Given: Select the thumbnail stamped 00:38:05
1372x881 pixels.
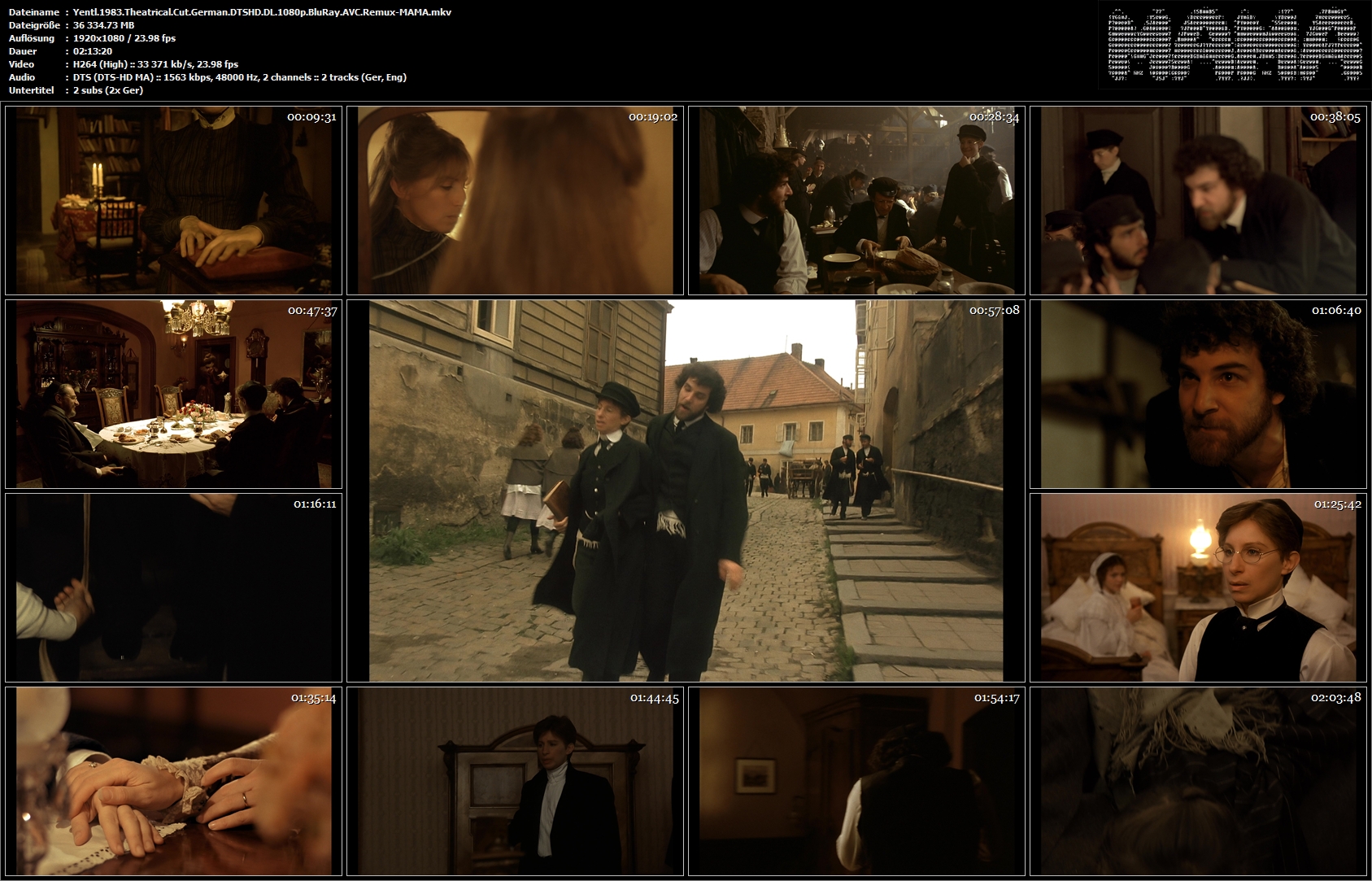Looking at the screenshot, I should point(1198,200).
